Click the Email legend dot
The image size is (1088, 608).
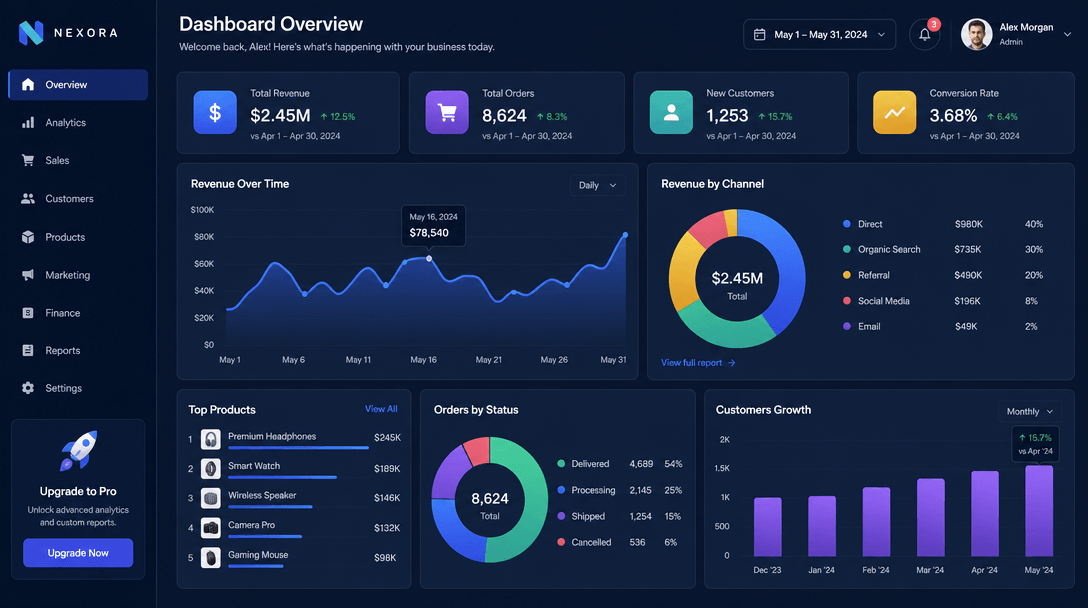847,326
